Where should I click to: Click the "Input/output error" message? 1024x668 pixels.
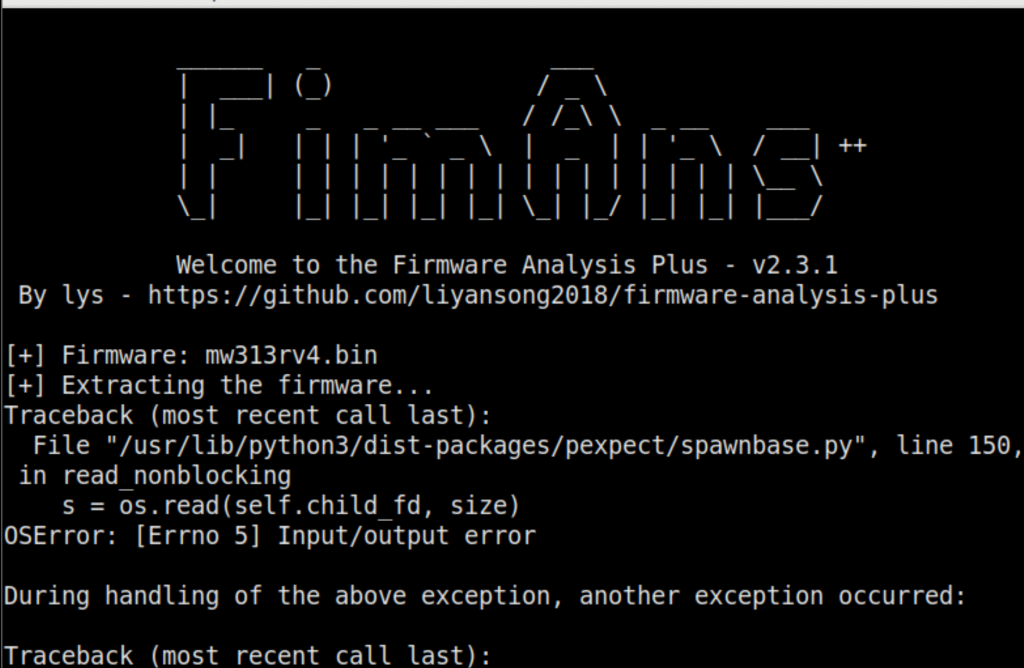pyautogui.click(x=406, y=536)
